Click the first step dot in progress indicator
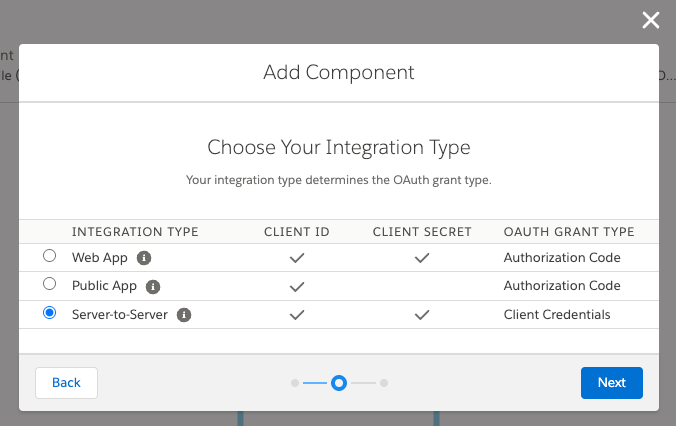Image resolution: width=676 pixels, height=426 pixels. (294, 383)
